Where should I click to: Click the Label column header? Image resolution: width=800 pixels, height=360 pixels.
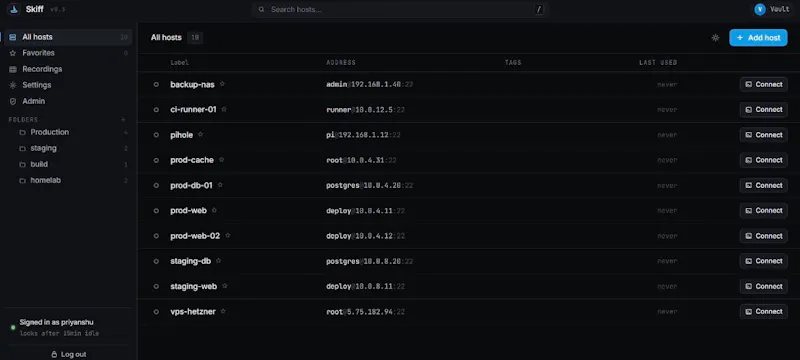click(179, 63)
